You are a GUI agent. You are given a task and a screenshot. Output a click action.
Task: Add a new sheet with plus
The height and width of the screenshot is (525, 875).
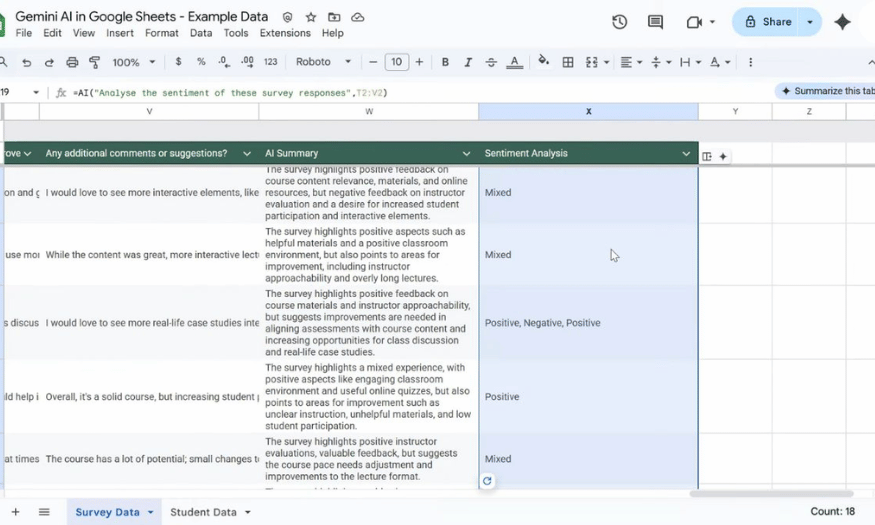pyautogui.click(x=16, y=512)
